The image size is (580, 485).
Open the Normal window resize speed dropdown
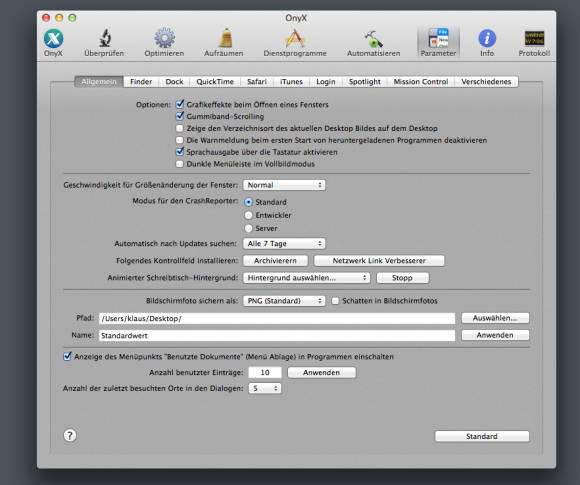284,185
